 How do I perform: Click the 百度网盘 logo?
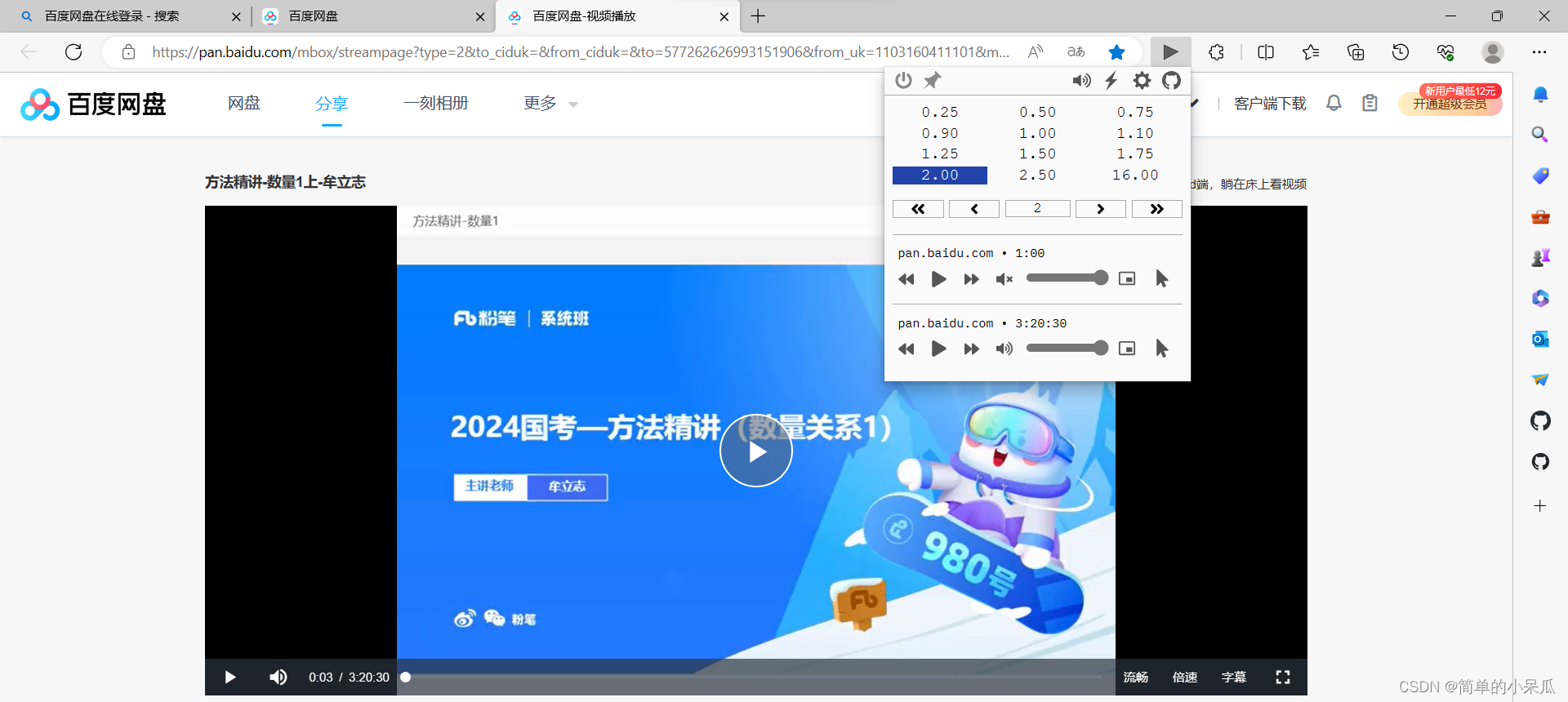click(93, 104)
